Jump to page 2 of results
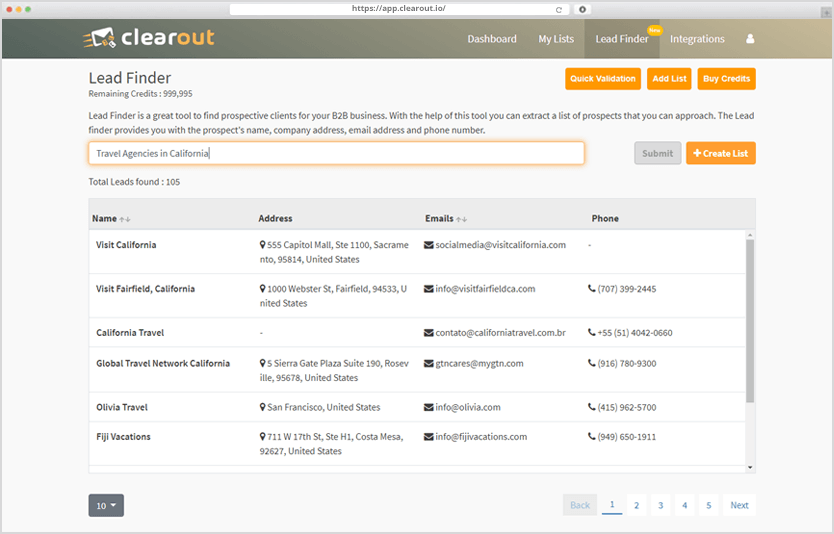834x534 pixels. coord(636,505)
